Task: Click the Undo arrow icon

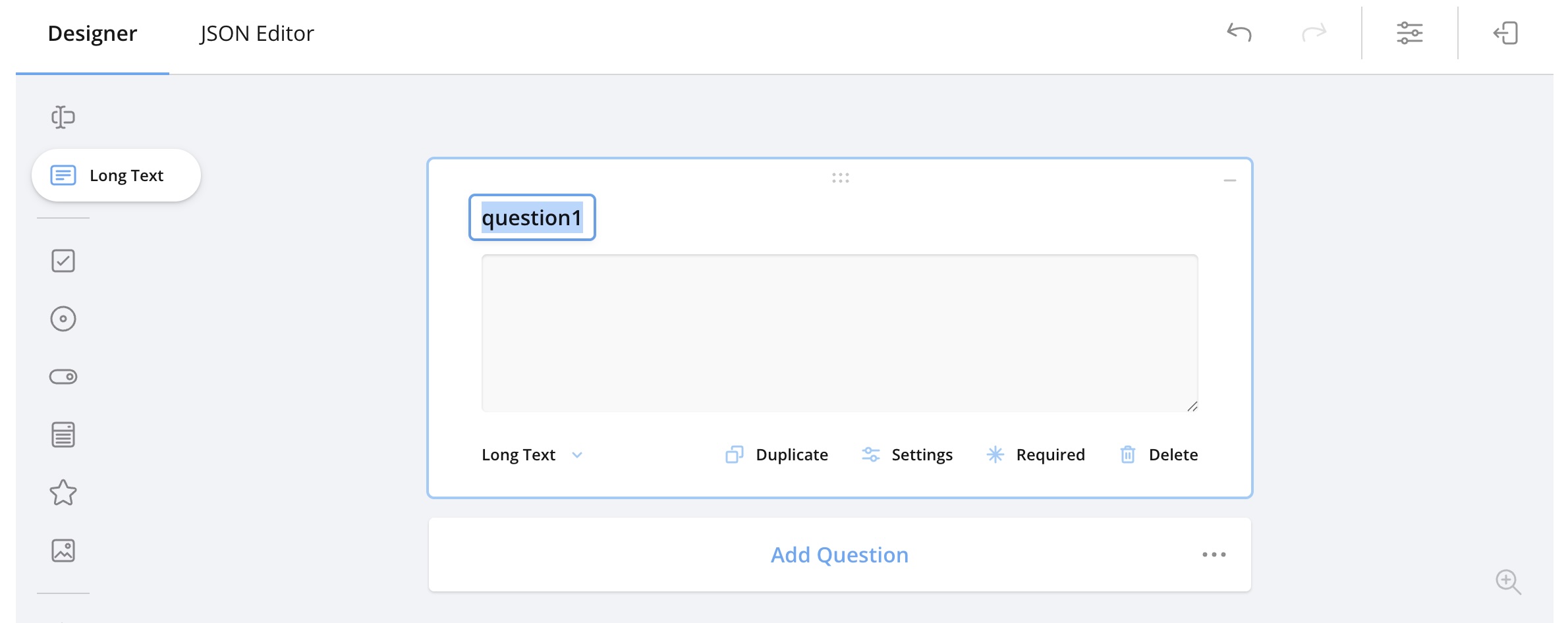Action: pos(1239,33)
